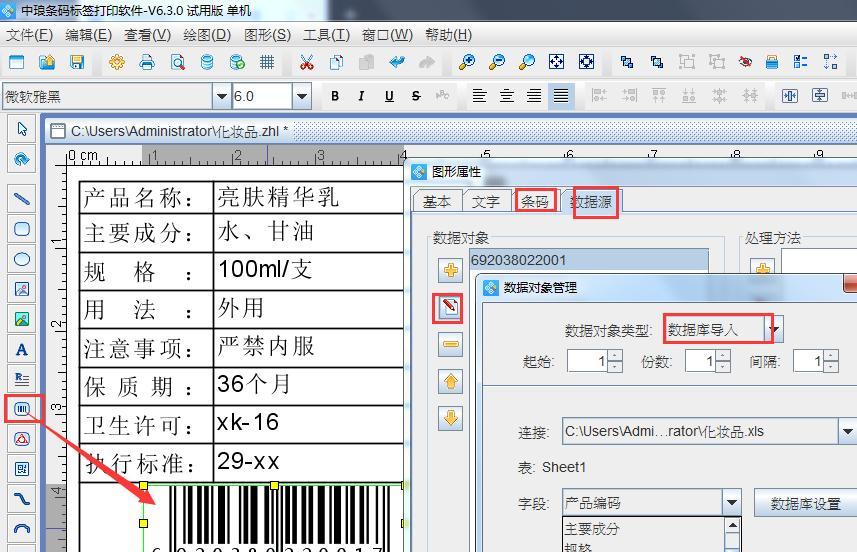Open document settings via the gear icon
857x552 pixels.
point(116,62)
